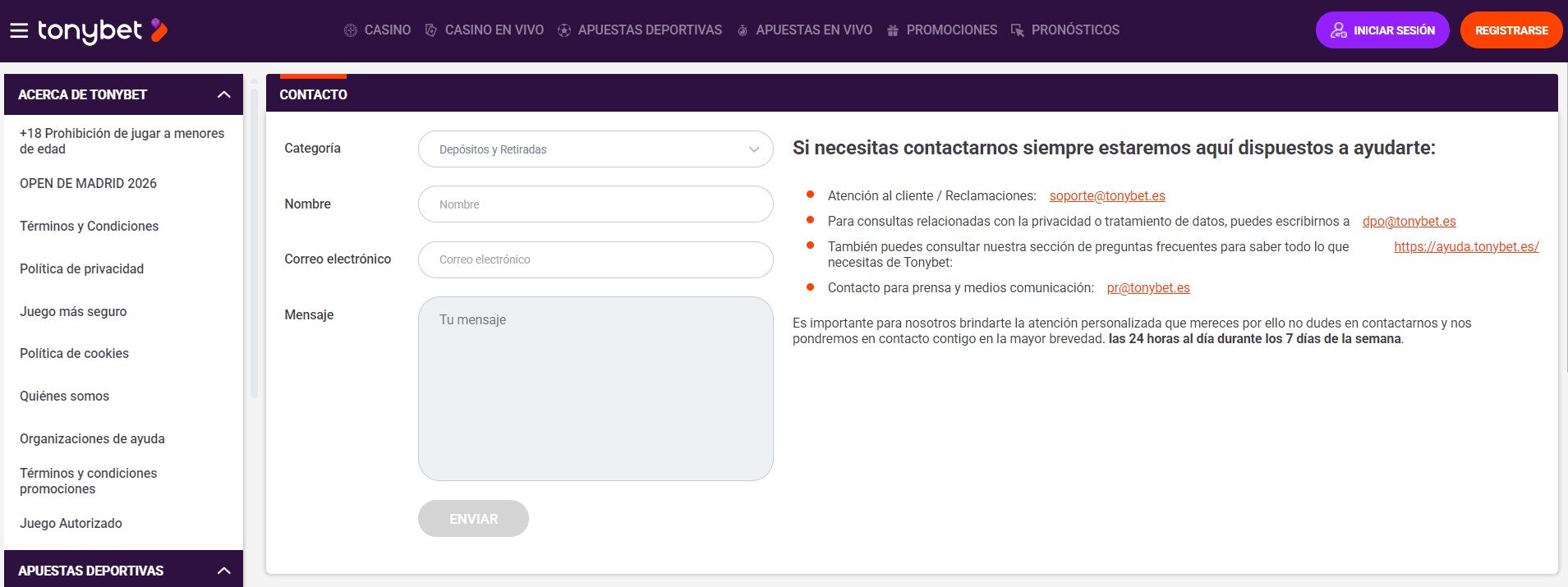Open Términos y condiciones promociones
Image resolution: width=1568 pixels, height=587 pixels.
(88, 481)
